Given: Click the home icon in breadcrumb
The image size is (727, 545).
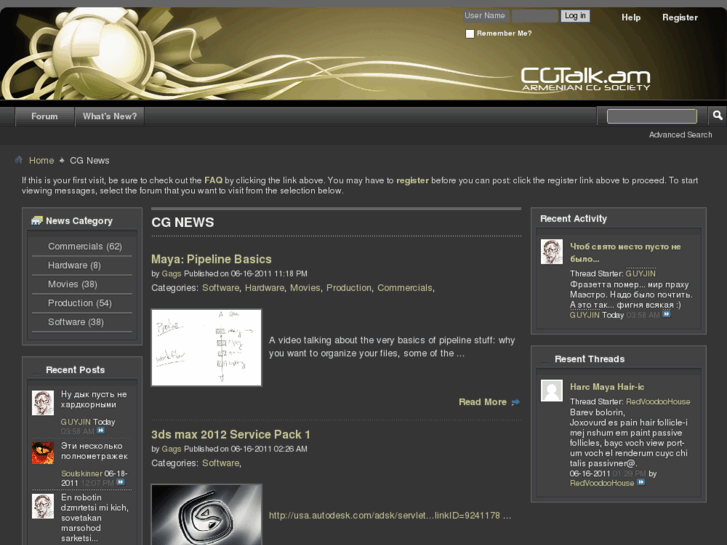Looking at the screenshot, I should coord(19,160).
